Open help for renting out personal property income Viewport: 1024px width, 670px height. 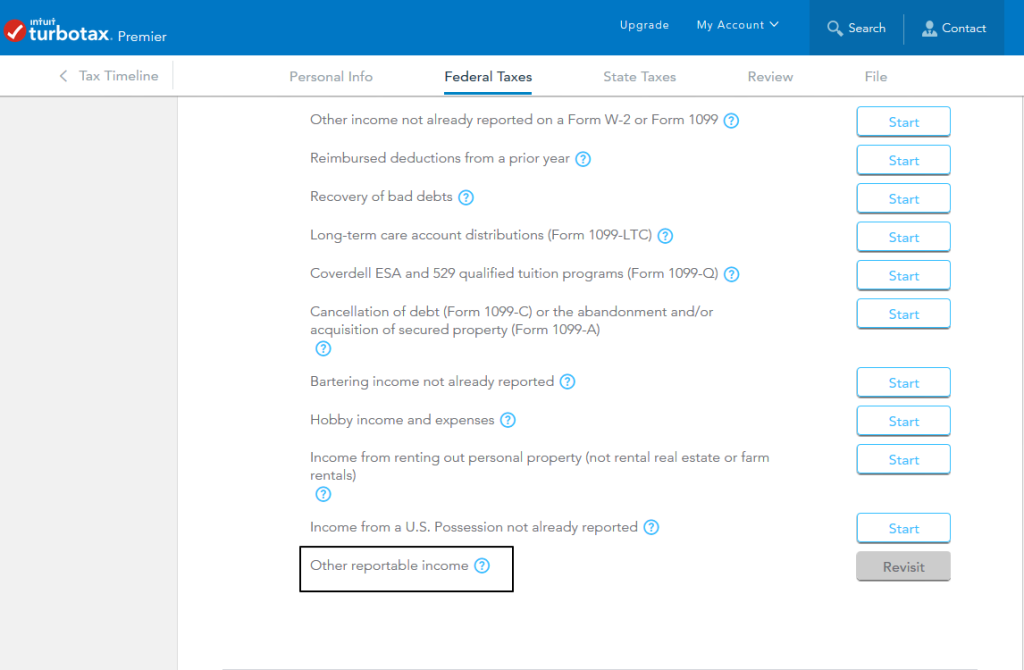(x=323, y=494)
